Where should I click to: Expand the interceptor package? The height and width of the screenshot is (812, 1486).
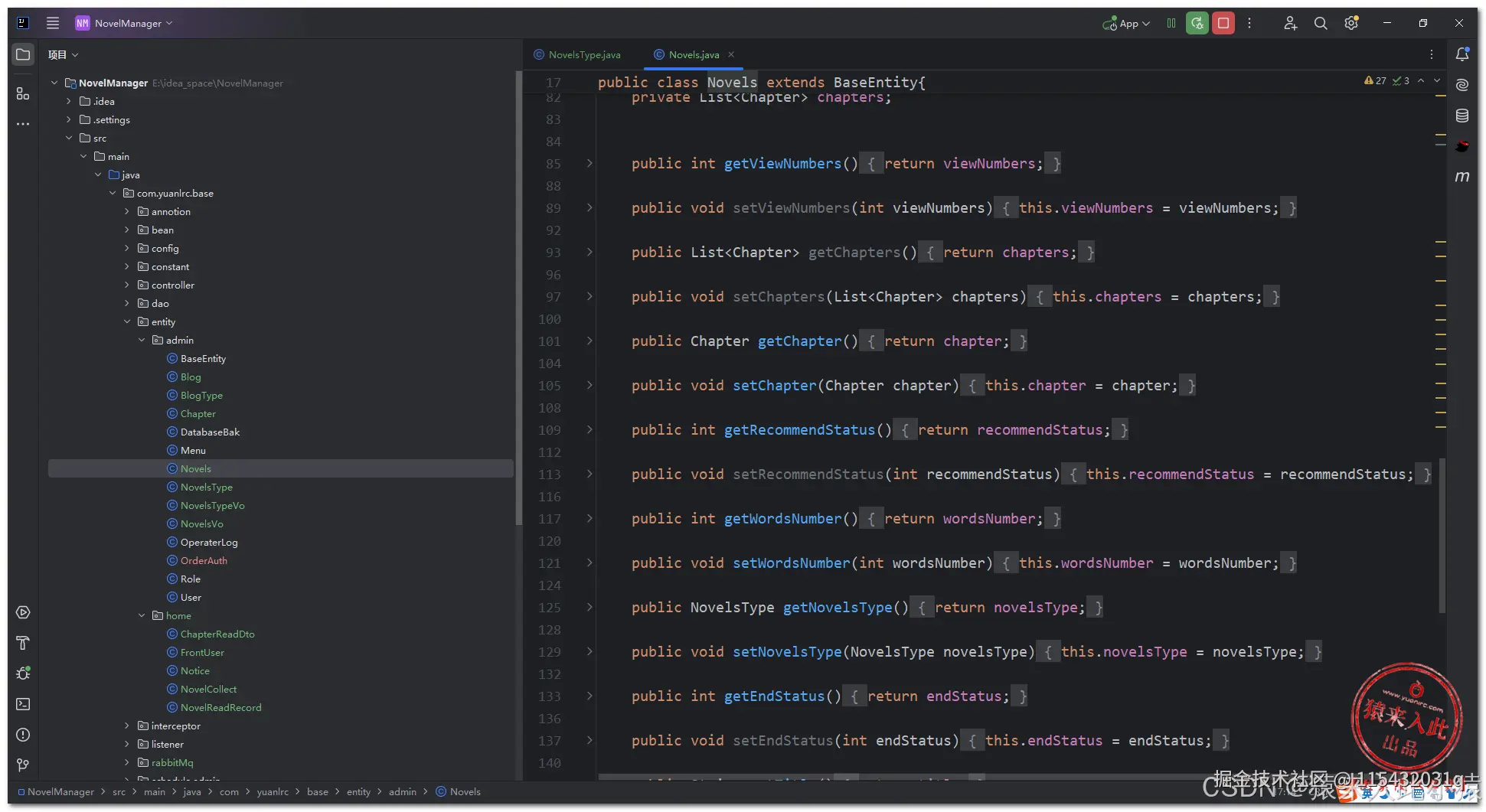point(127,726)
